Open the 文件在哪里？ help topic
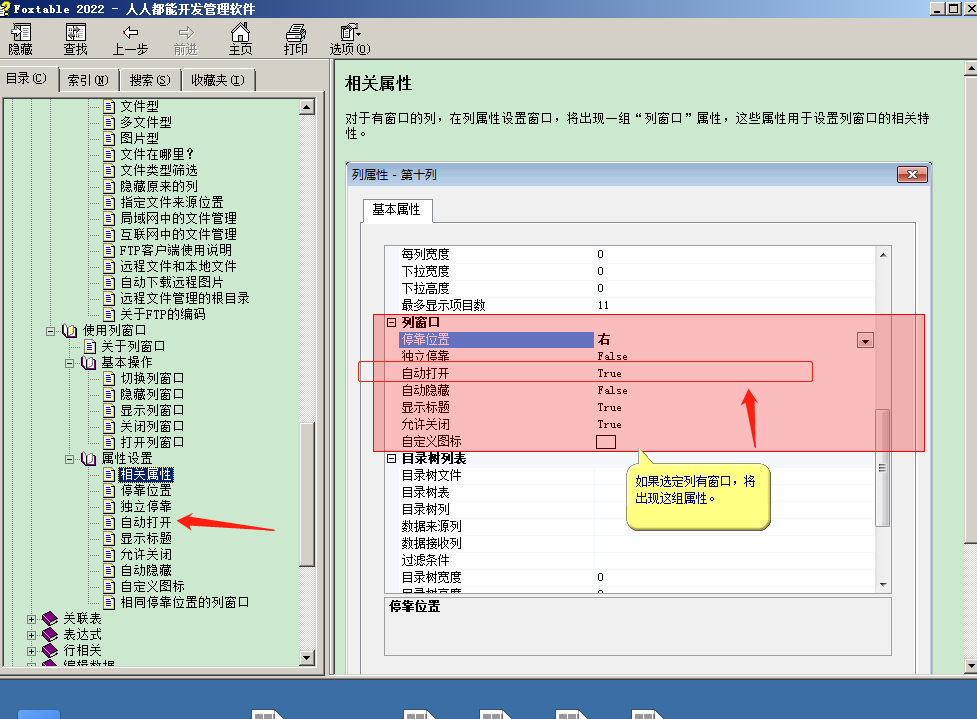This screenshot has height=719, width=977. tap(157, 155)
